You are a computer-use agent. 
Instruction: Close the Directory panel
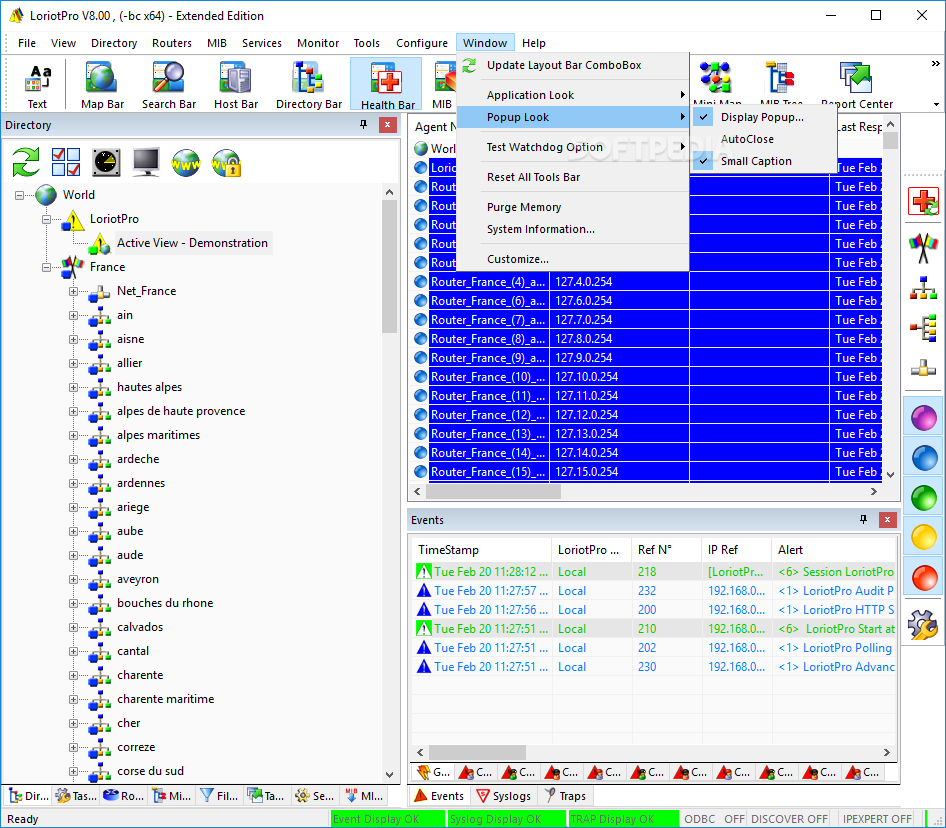(387, 125)
